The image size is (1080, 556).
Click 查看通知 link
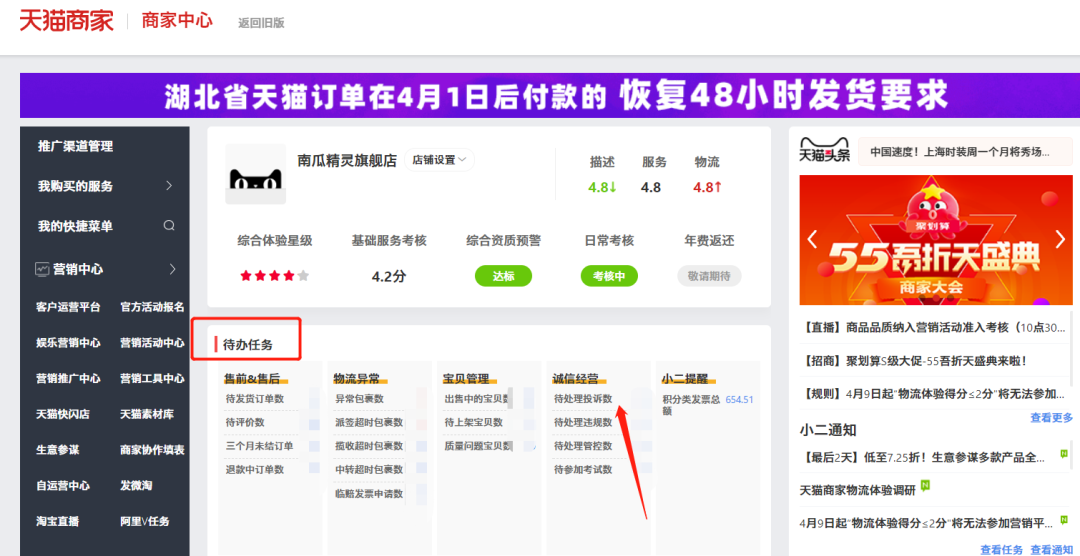[1052, 550]
